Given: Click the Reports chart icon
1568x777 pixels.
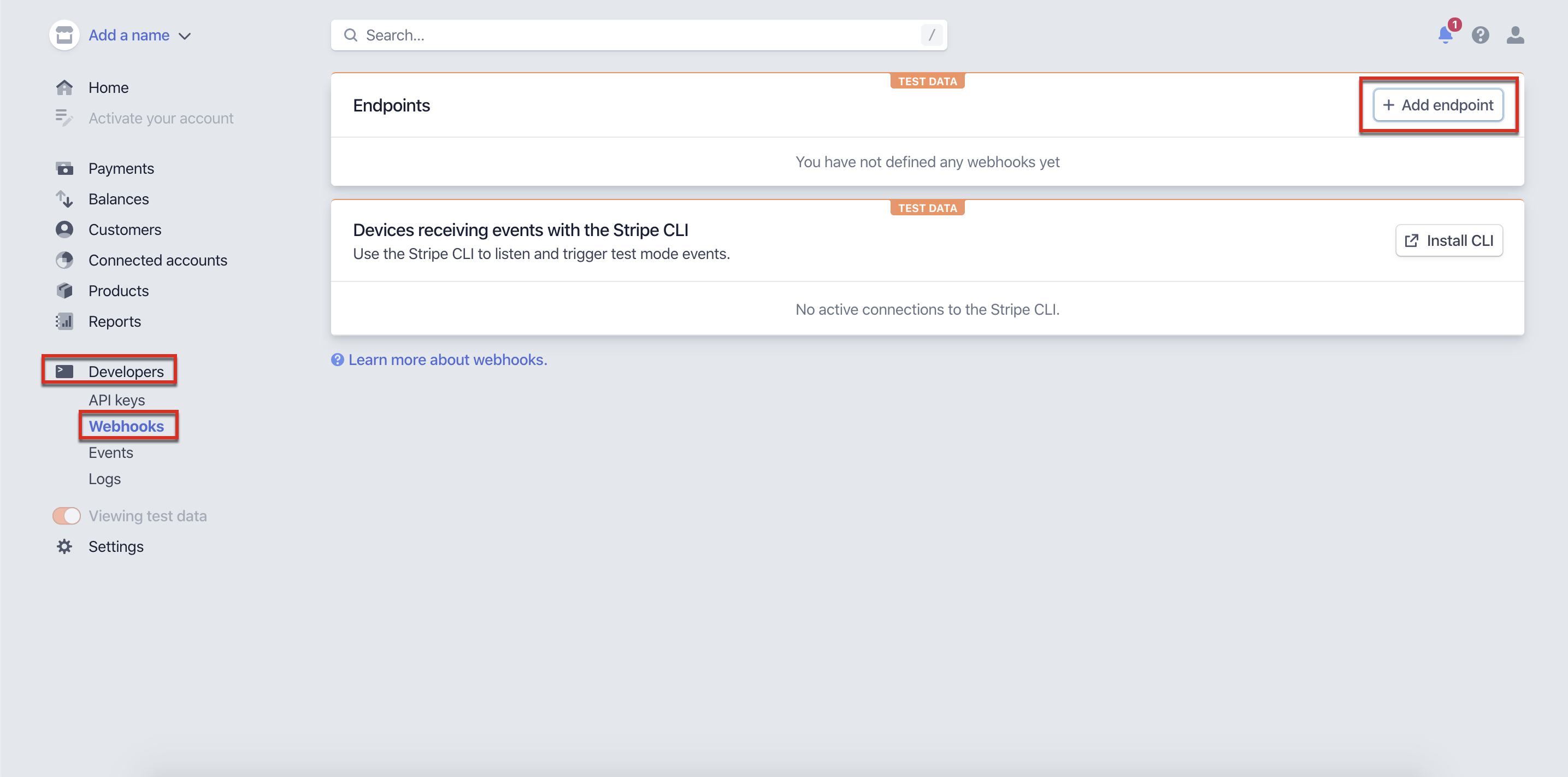Looking at the screenshot, I should 64,321.
